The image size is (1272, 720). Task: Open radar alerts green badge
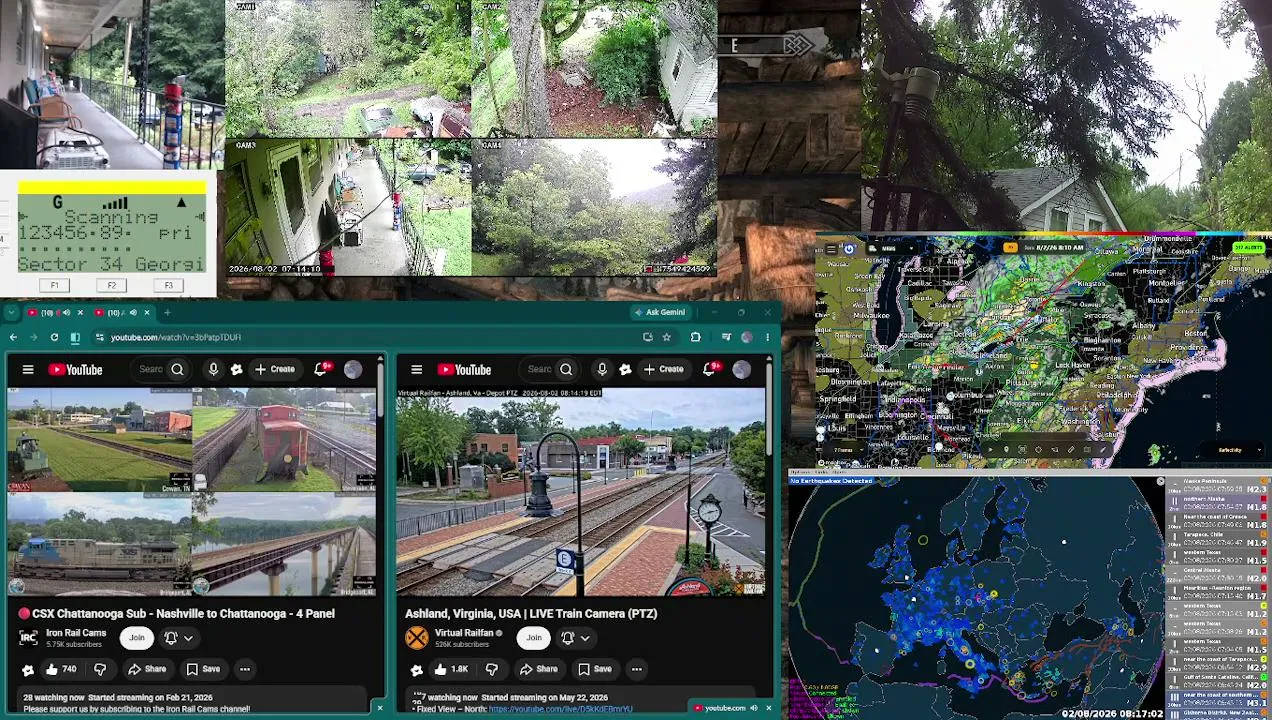tap(1248, 247)
